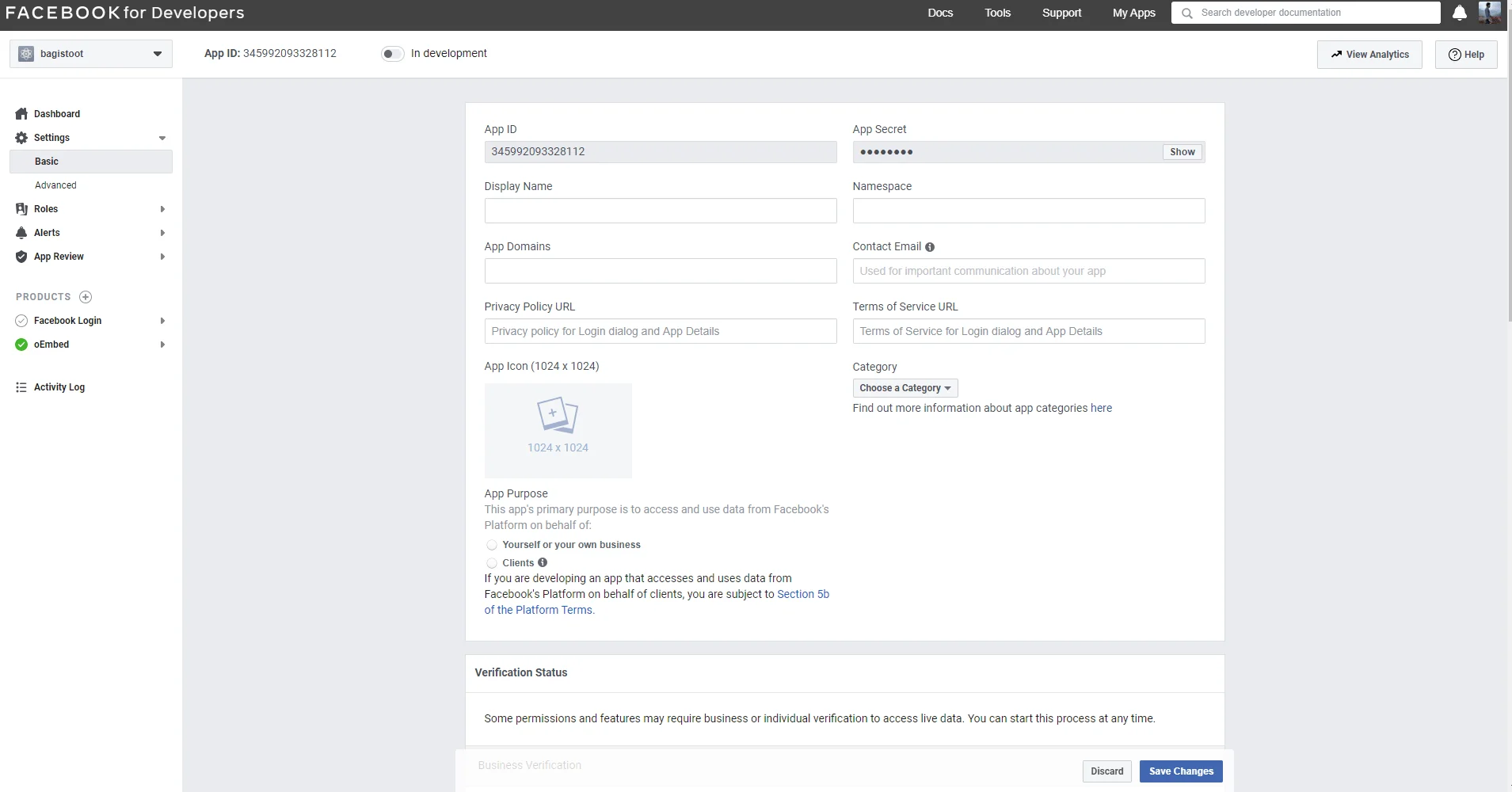Upload an app icon image placeholder
This screenshot has width=1512, height=792.
pyautogui.click(x=558, y=430)
